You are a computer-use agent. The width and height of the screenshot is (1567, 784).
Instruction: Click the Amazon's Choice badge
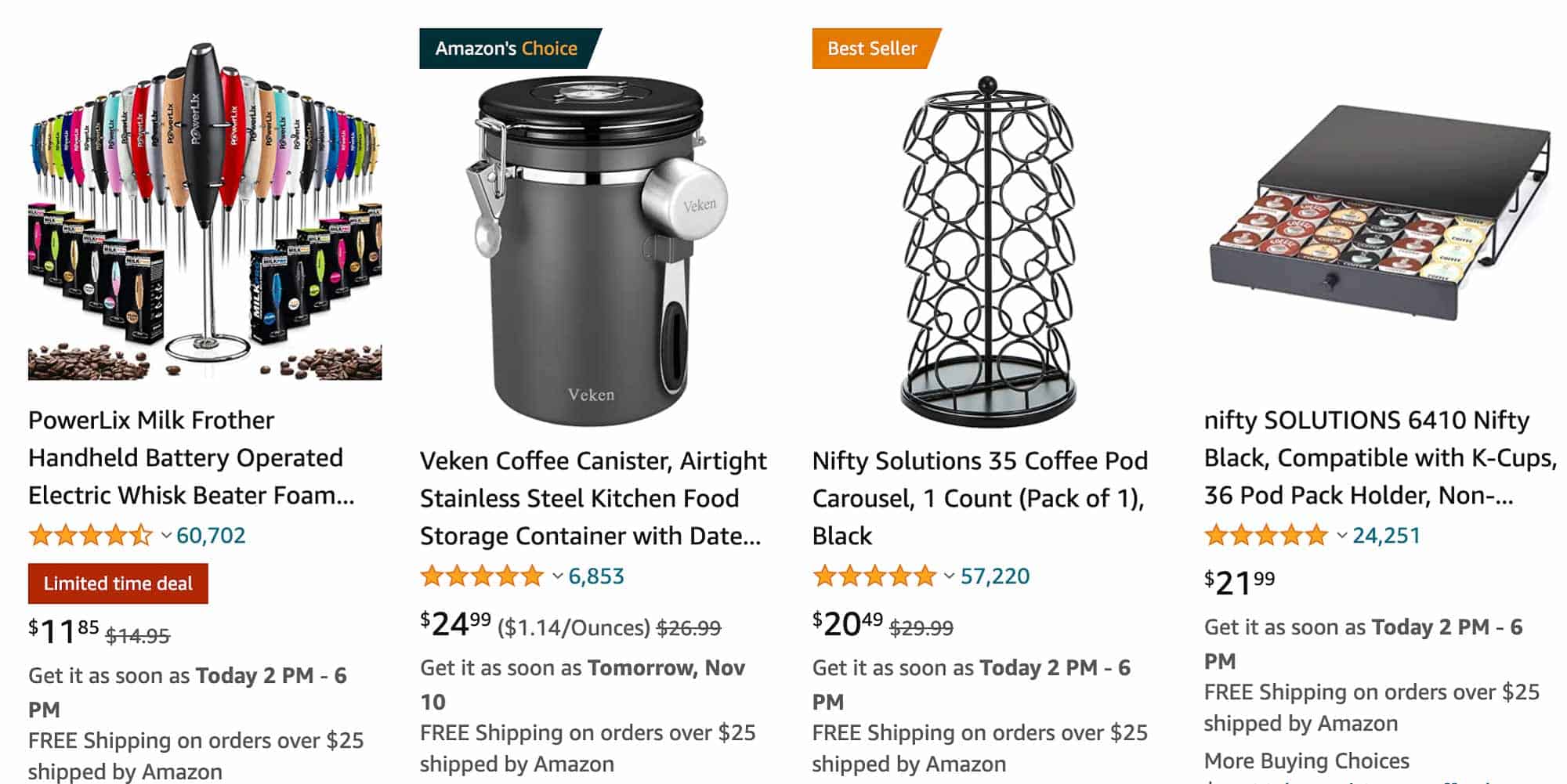(x=505, y=48)
